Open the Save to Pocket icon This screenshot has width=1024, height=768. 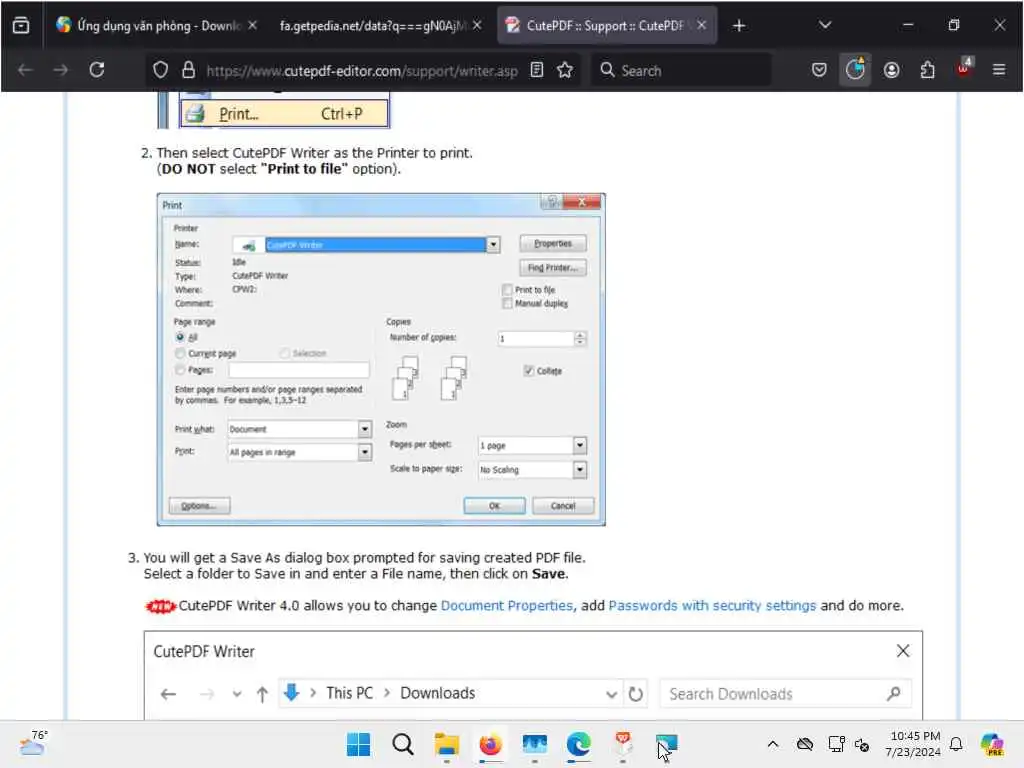tap(819, 70)
